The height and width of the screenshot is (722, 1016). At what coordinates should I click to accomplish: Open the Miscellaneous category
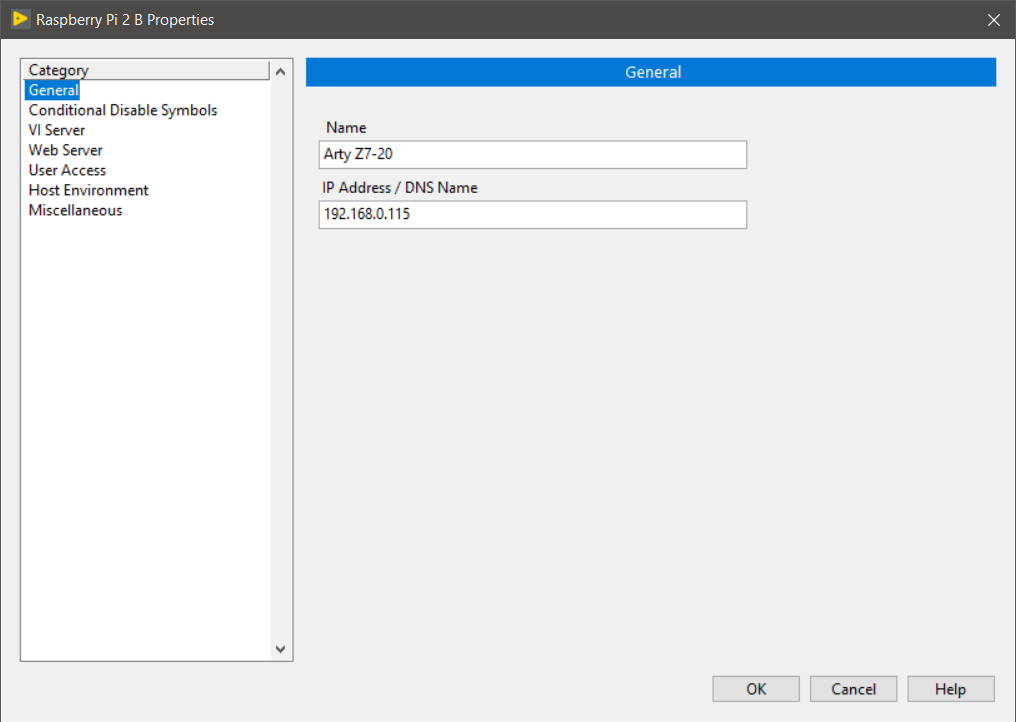coord(75,211)
